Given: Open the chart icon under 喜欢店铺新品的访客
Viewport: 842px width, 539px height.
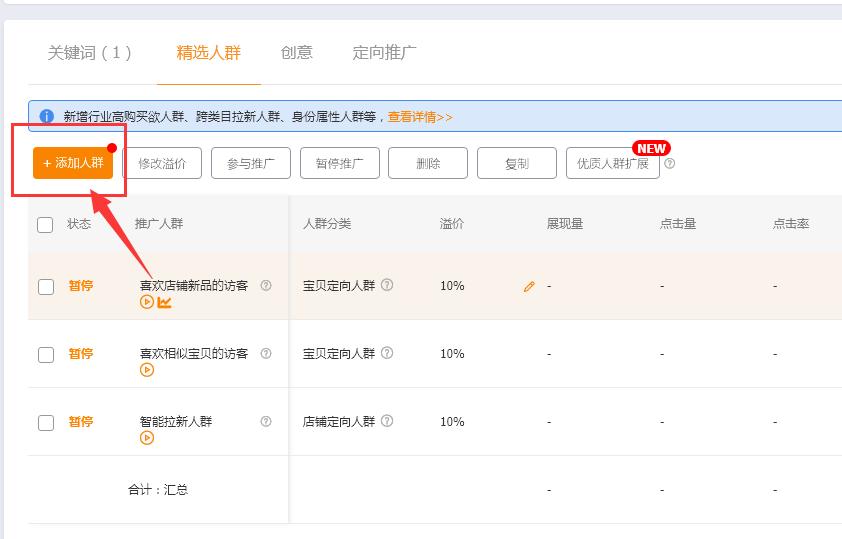Looking at the screenshot, I should (x=164, y=302).
